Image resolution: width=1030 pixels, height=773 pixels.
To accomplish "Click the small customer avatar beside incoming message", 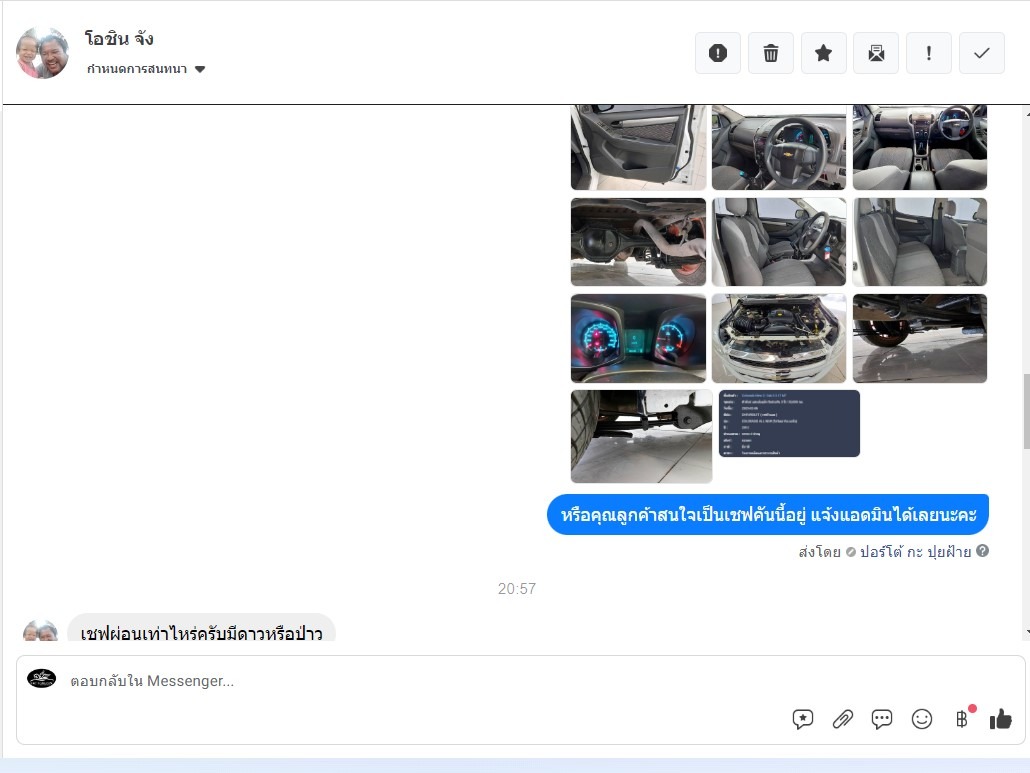I will click(x=40, y=630).
